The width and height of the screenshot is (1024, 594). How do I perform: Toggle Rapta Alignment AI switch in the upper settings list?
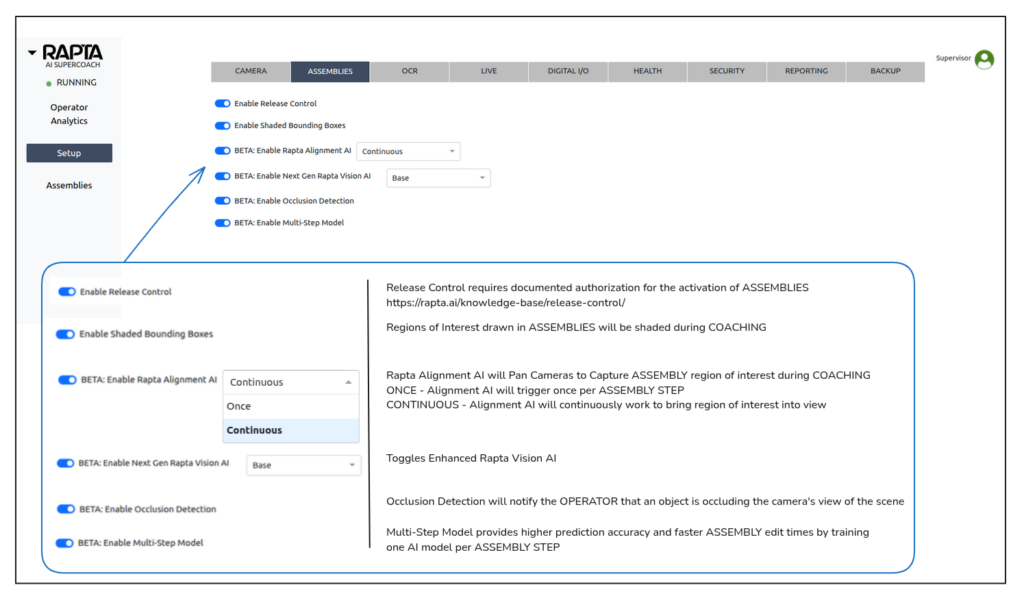[223, 151]
